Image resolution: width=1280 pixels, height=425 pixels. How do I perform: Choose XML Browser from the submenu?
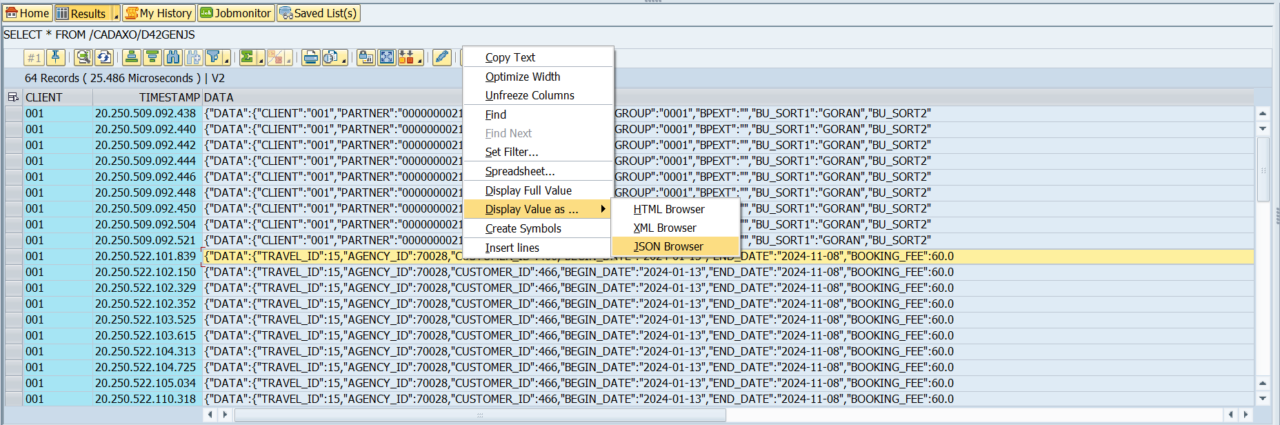[666, 228]
